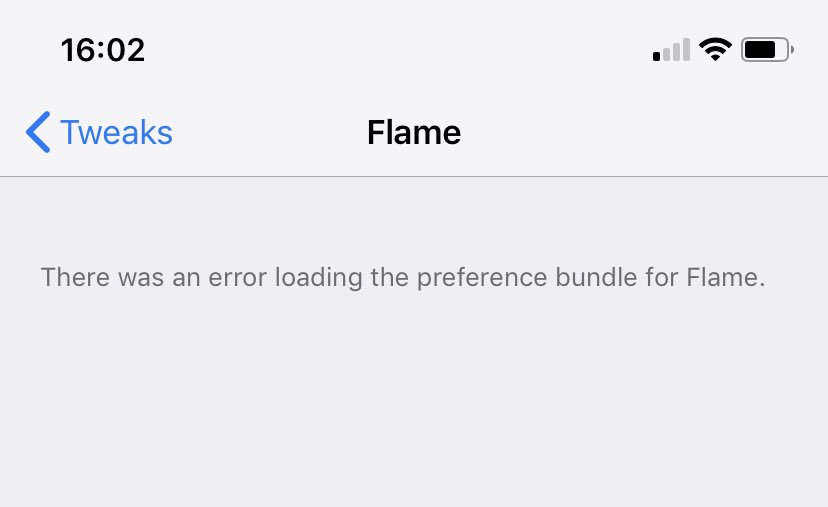828x507 pixels.
Task: Tap the blue back chevron arrow
Action: click(38, 132)
